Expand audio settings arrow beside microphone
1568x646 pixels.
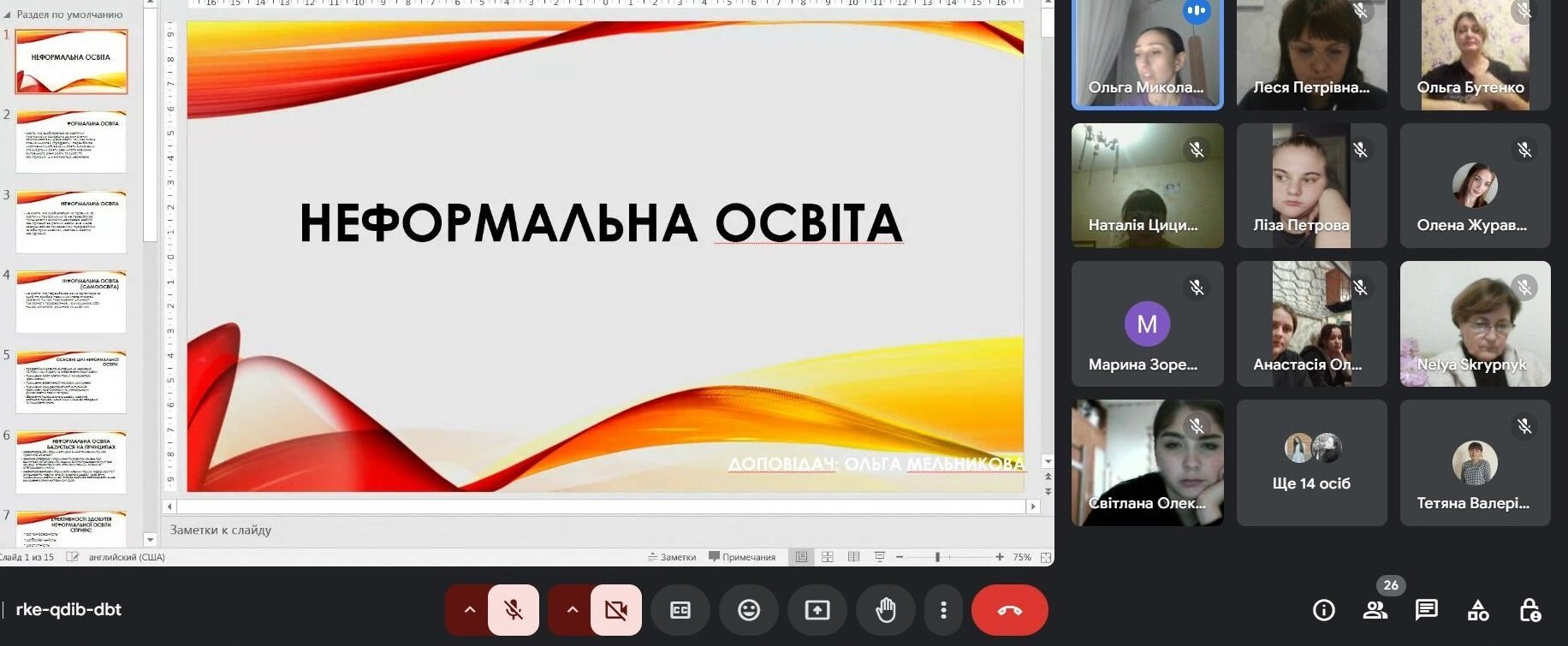point(469,610)
